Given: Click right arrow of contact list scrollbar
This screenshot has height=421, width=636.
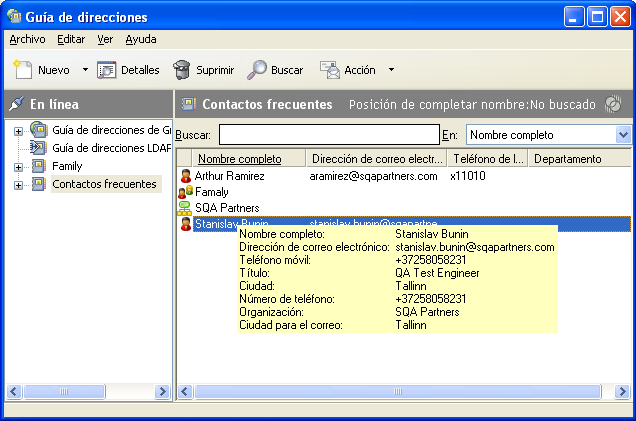Looking at the screenshot, I should [623, 391].
